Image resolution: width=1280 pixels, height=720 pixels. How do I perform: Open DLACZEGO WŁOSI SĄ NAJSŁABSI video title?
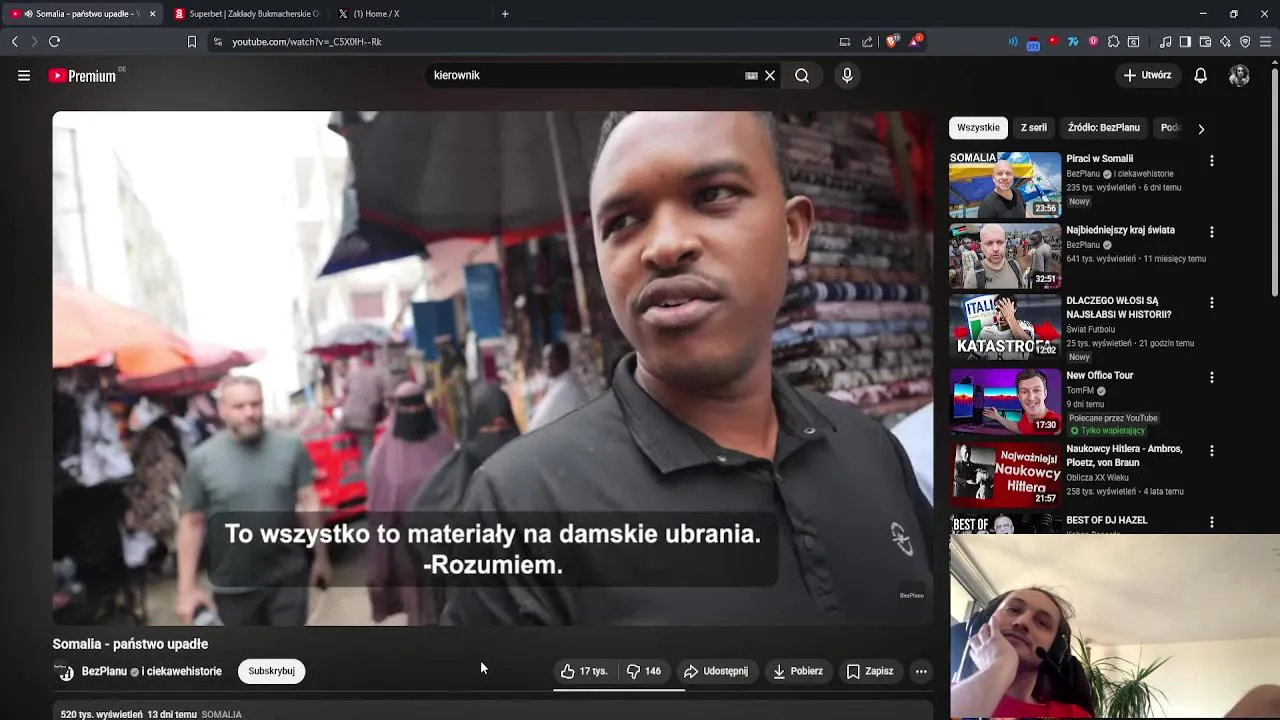[1118, 307]
